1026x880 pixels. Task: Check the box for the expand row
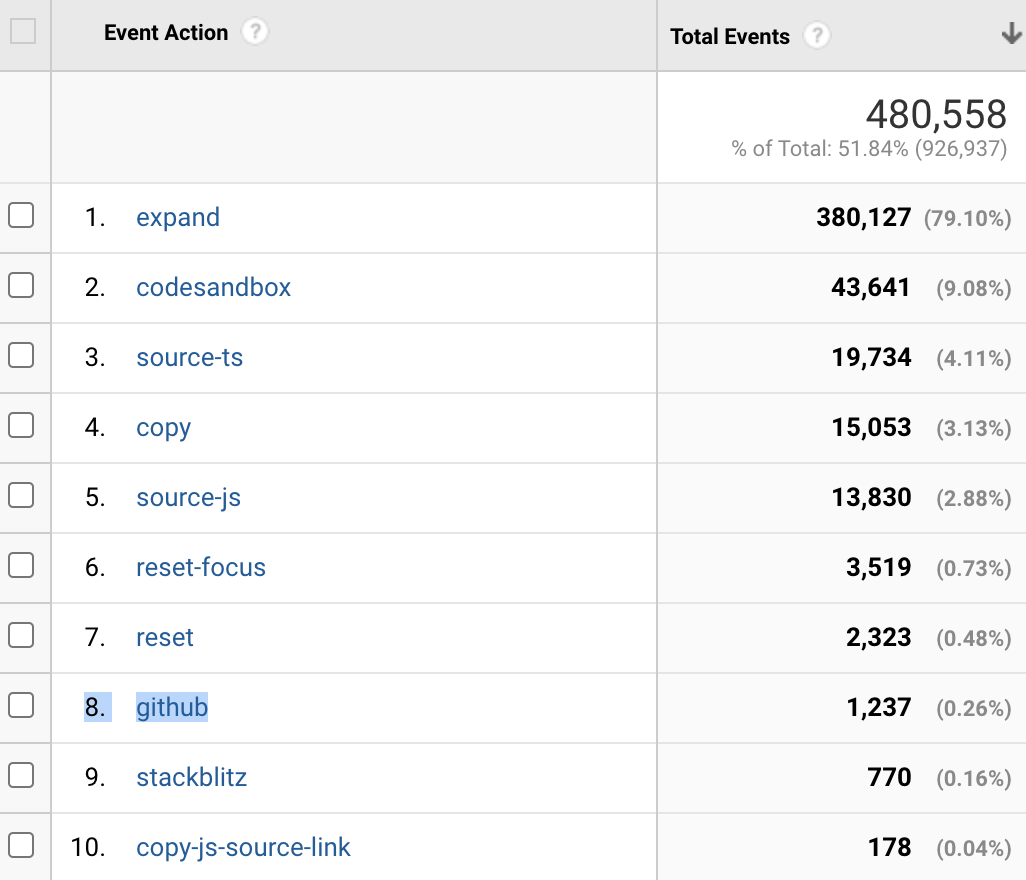(x=21, y=215)
